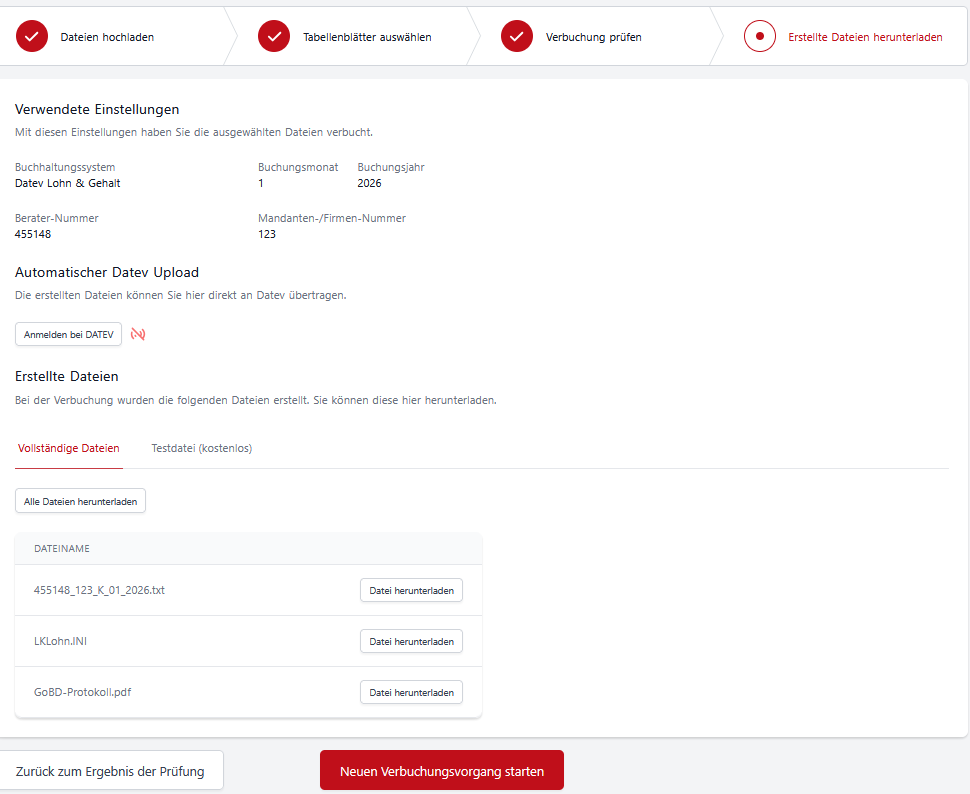Select the GoBD-Protokoll.pdf file name
The width and height of the screenshot is (970, 794).
(x=83, y=692)
